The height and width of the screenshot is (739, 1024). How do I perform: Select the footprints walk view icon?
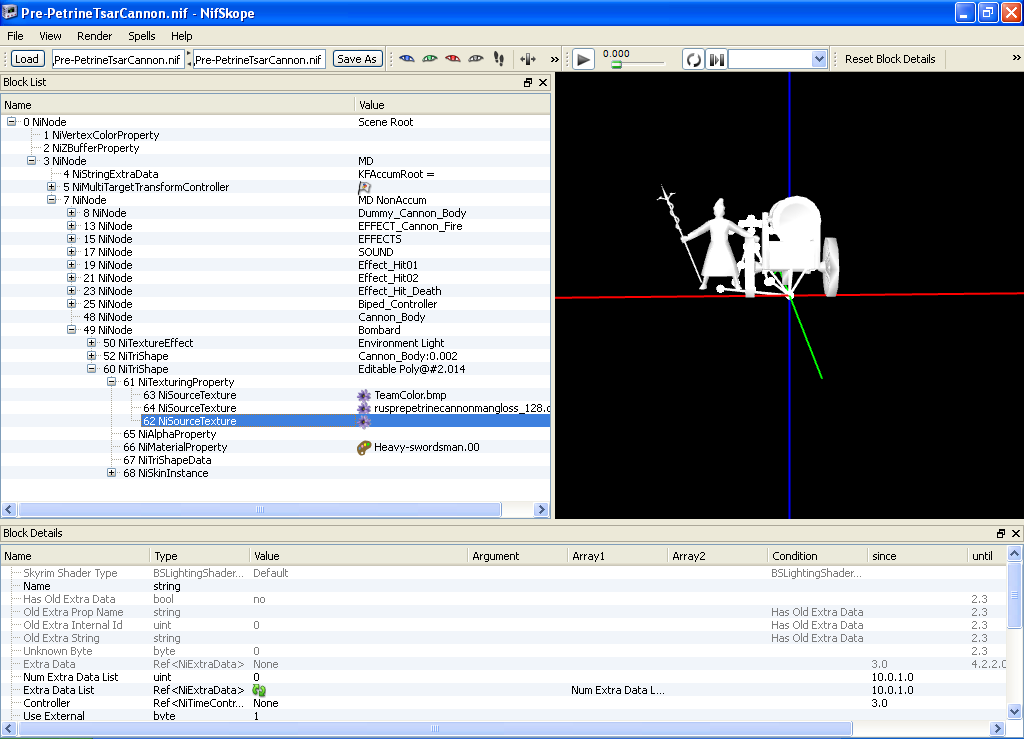pos(499,59)
